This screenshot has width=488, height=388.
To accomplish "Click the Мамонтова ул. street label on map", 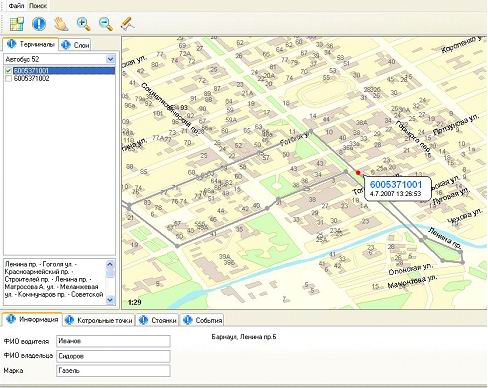I will click(412, 282).
